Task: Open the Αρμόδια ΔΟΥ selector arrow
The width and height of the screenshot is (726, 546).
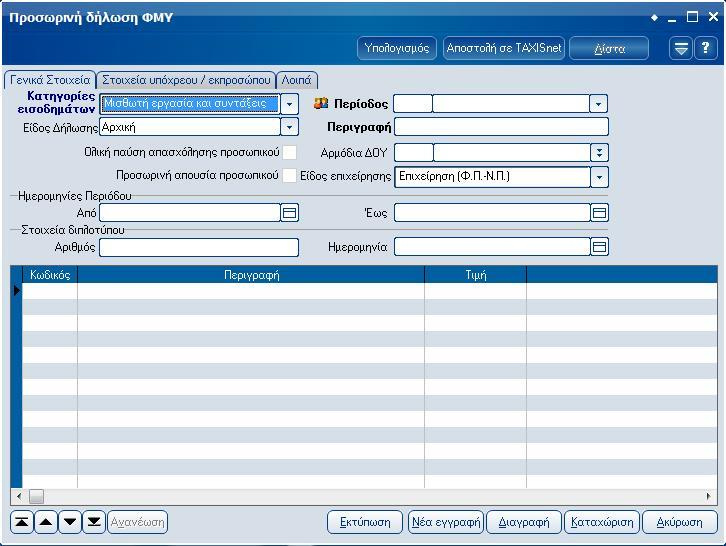Action: (x=600, y=152)
